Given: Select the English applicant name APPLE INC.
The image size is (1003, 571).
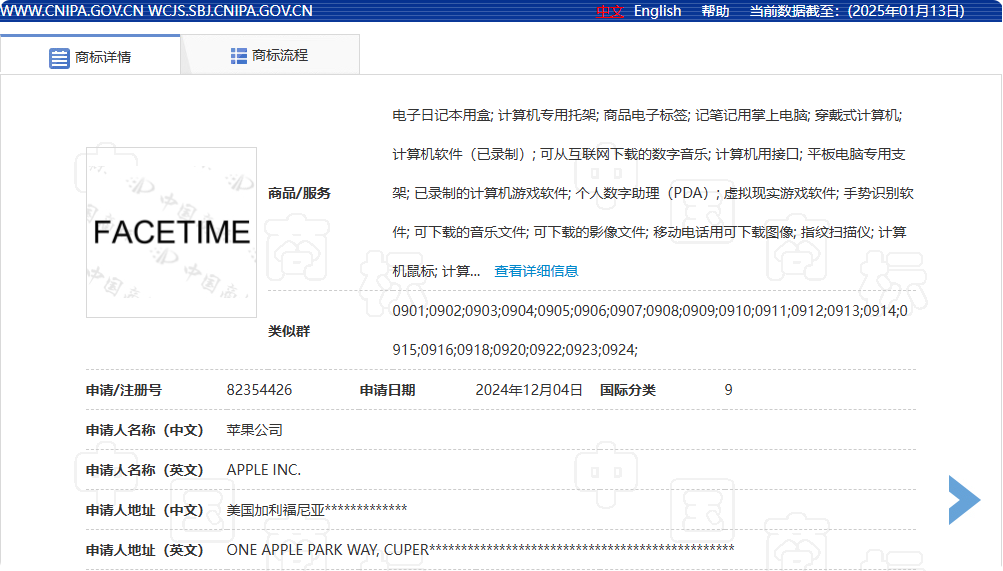Looking at the screenshot, I should tap(264, 470).
